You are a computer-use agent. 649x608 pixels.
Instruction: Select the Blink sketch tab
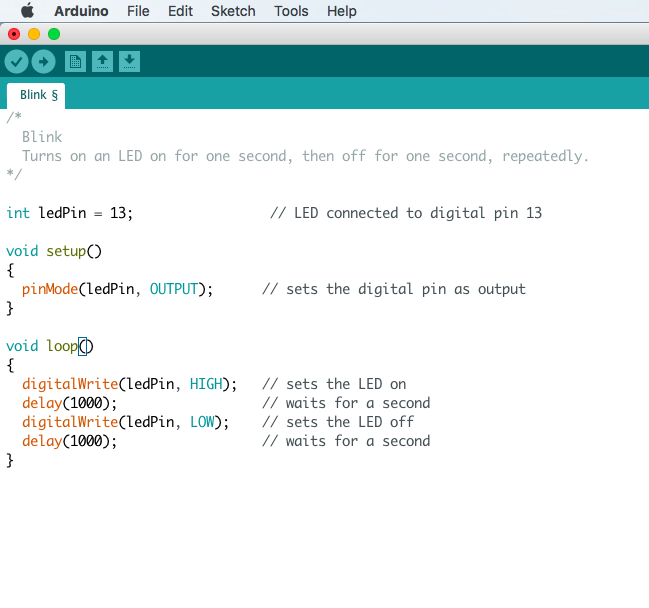[x=36, y=96]
